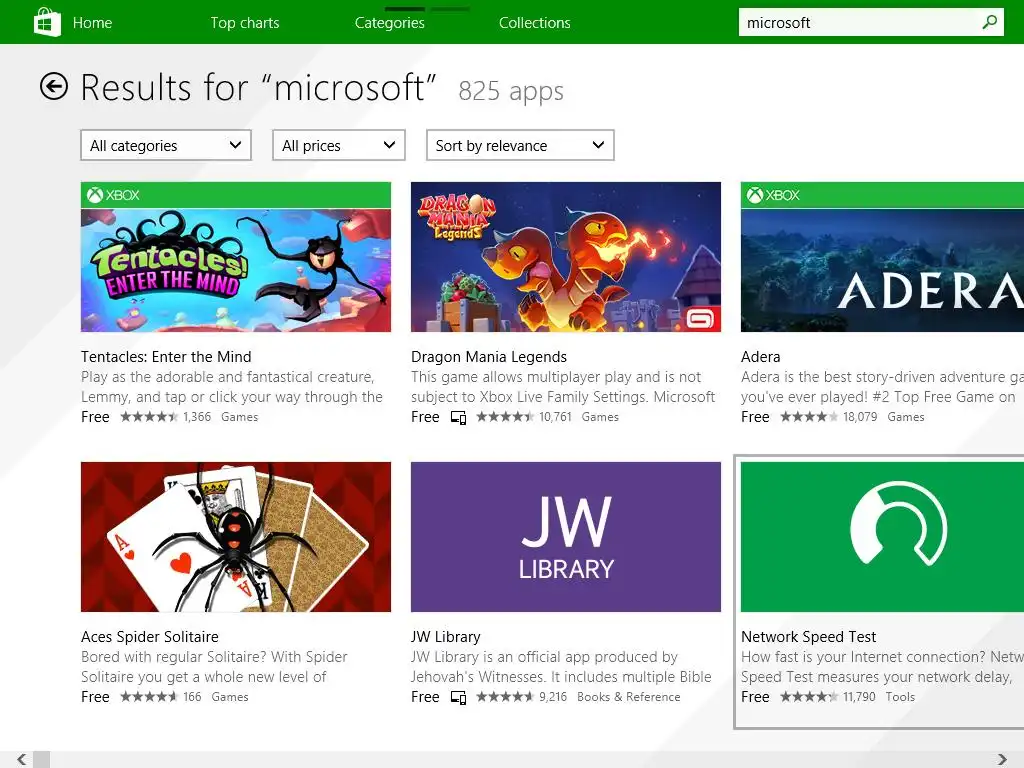
Task: Click the 166 rating count
Action: [192, 697]
